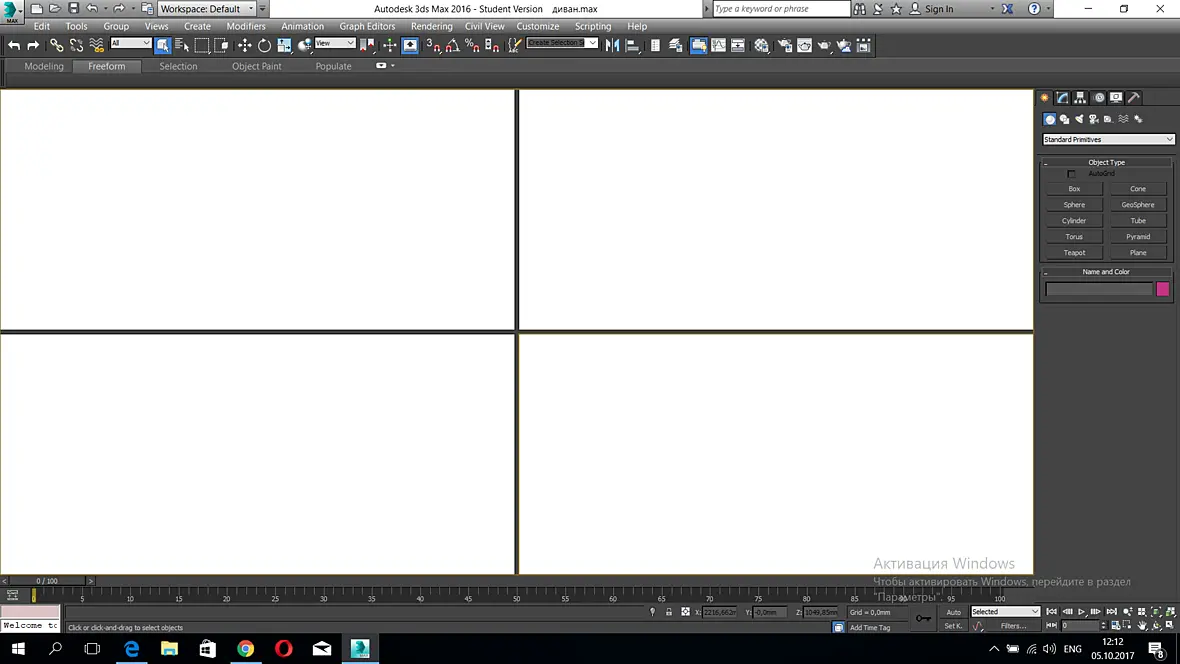Viewport: 1180px width, 664px height.
Task: Enable the AutoGrid checkbox
Action: click(1072, 174)
